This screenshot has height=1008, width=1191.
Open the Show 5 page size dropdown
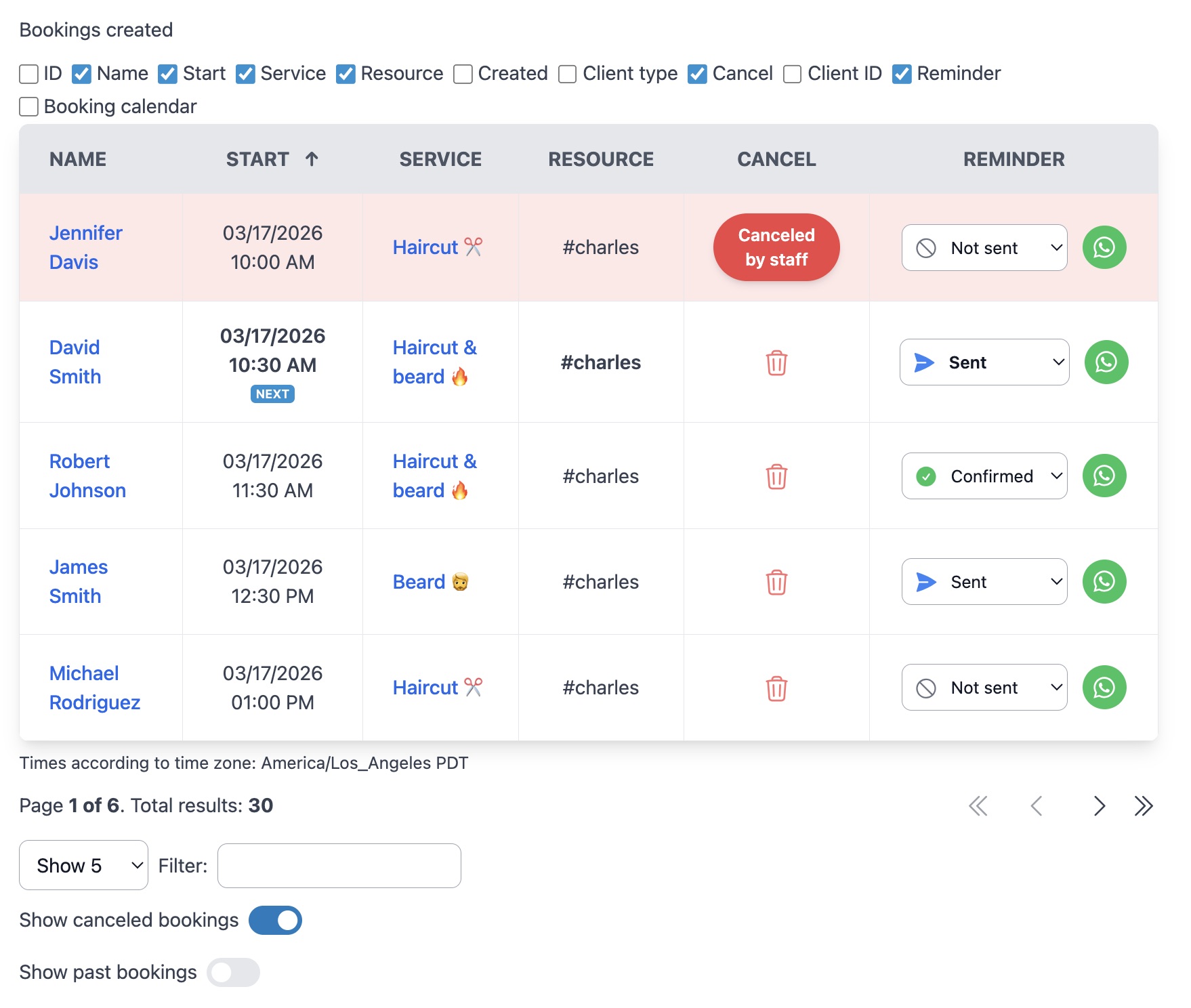pos(83,865)
